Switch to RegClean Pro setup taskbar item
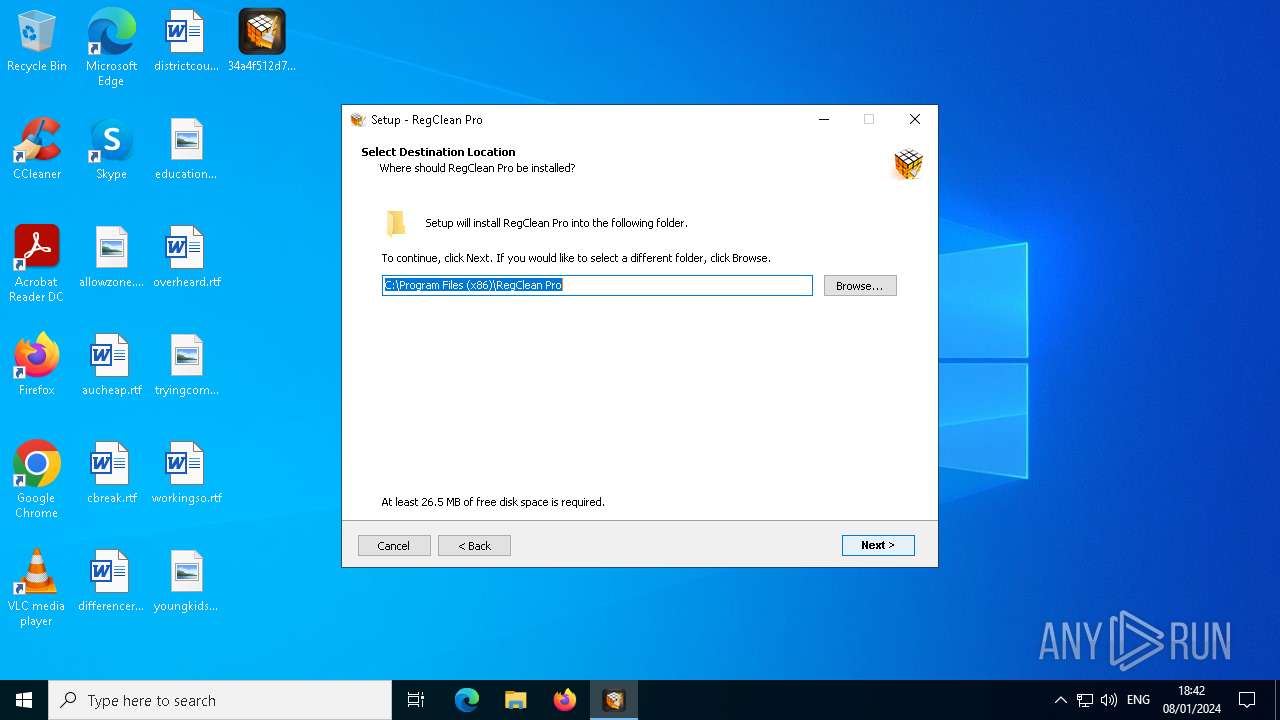This screenshot has height=720, width=1280. 614,700
